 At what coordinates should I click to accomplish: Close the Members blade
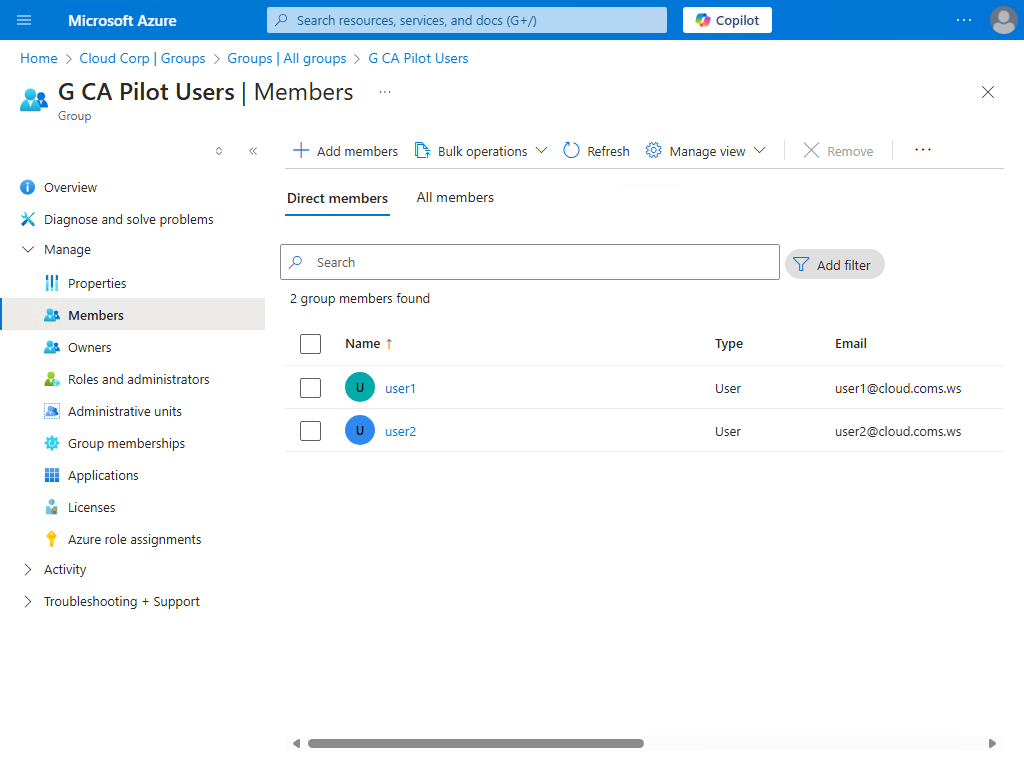click(x=987, y=92)
